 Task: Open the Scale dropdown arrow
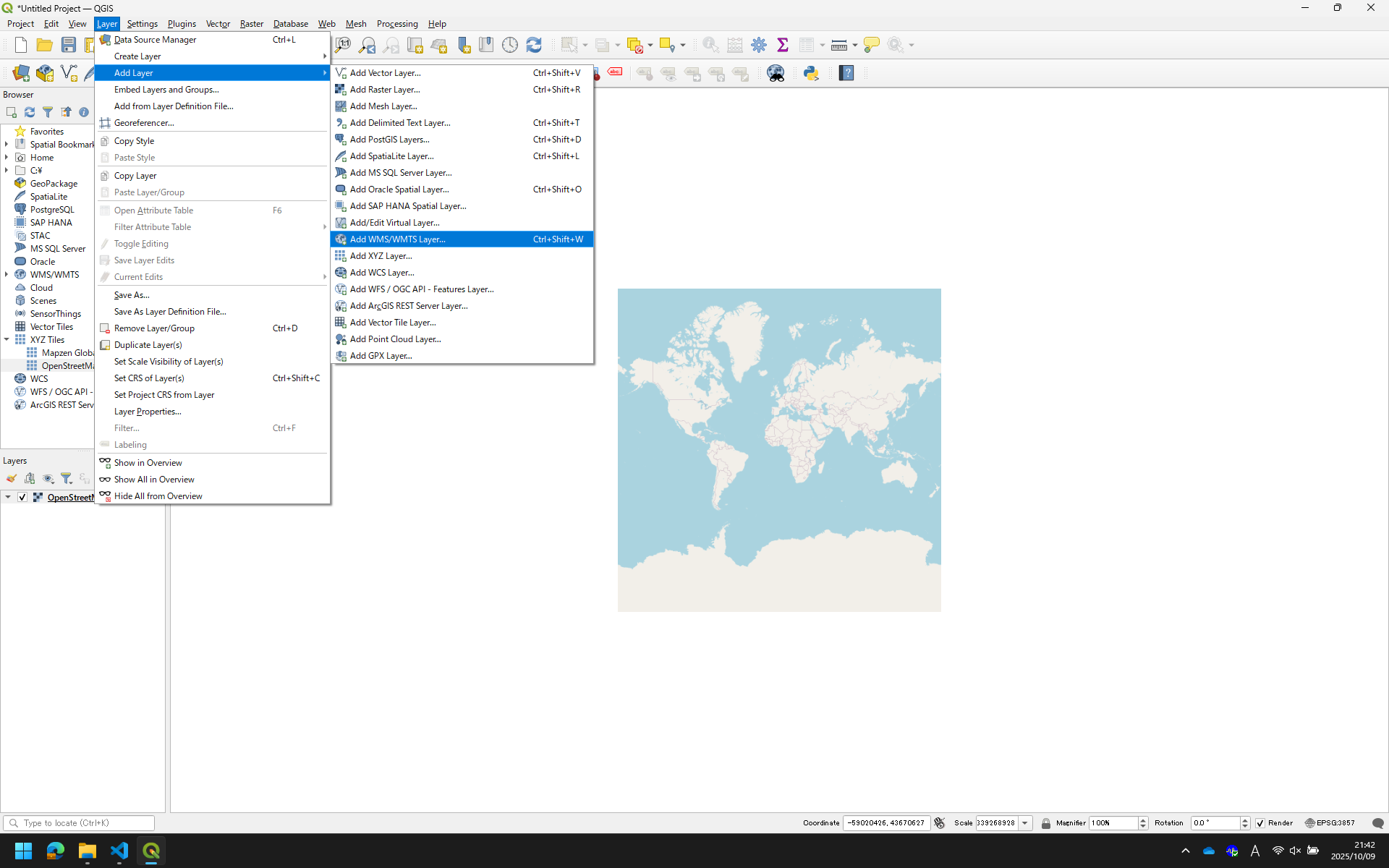[1025, 823]
